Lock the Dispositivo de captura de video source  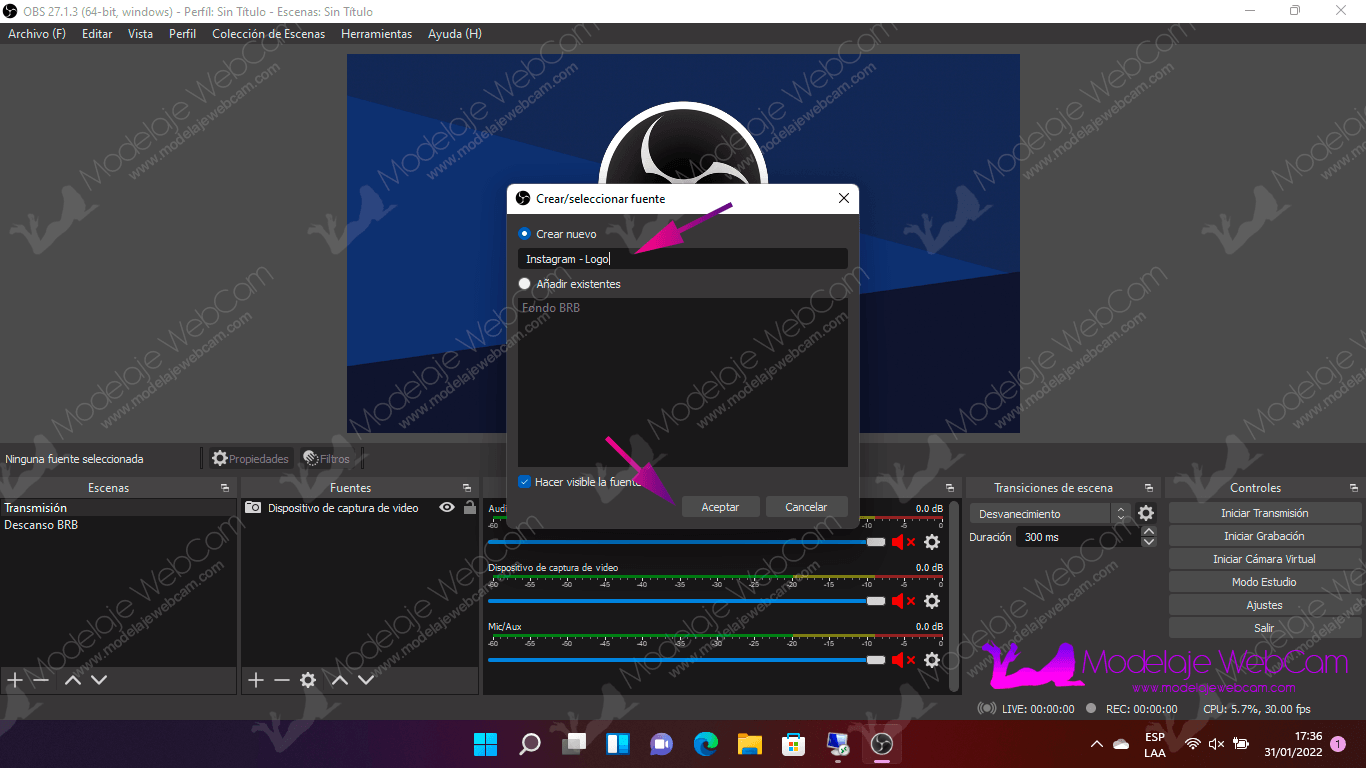point(469,508)
